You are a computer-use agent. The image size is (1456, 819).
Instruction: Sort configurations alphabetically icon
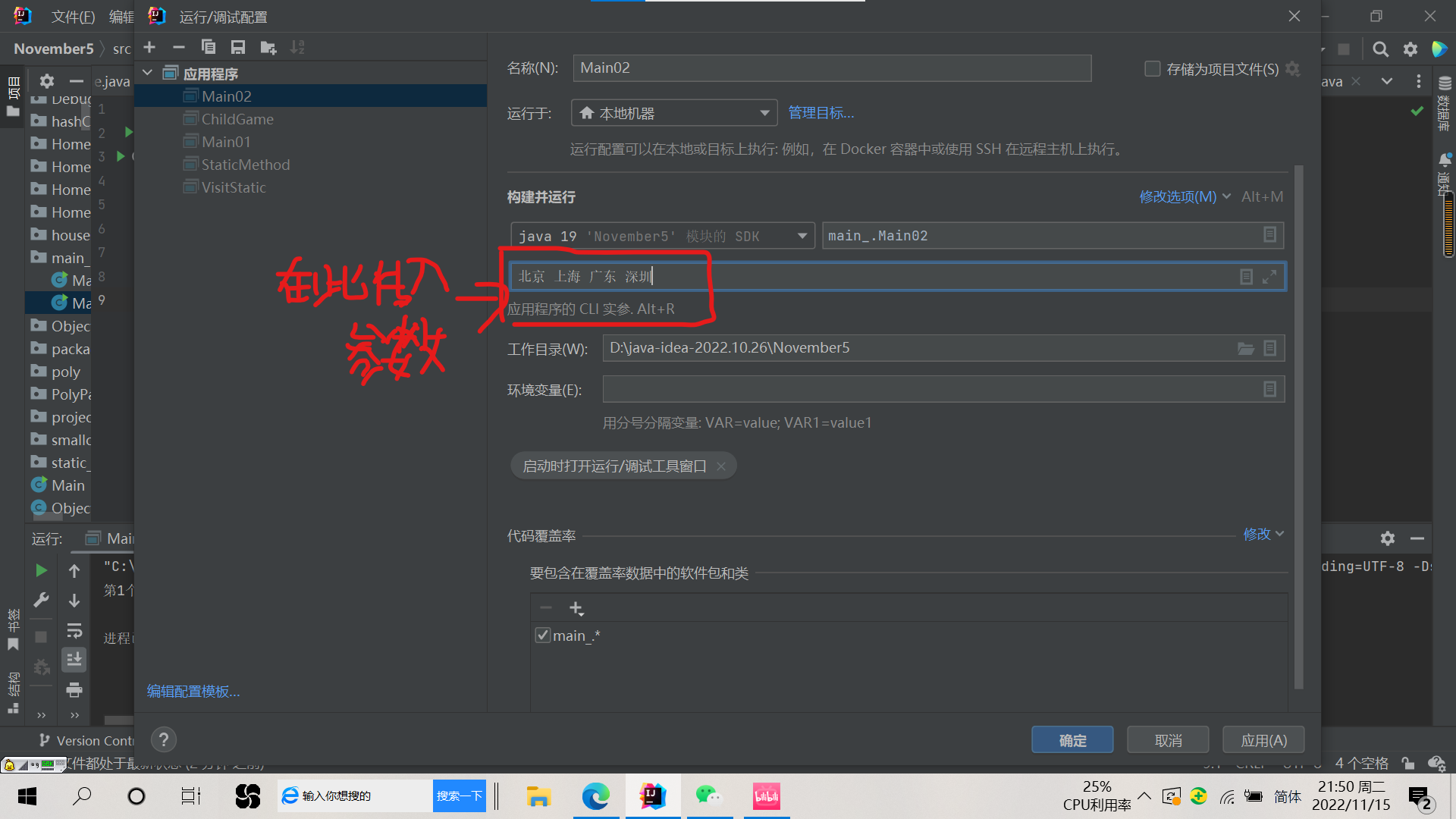pos(297,47)
